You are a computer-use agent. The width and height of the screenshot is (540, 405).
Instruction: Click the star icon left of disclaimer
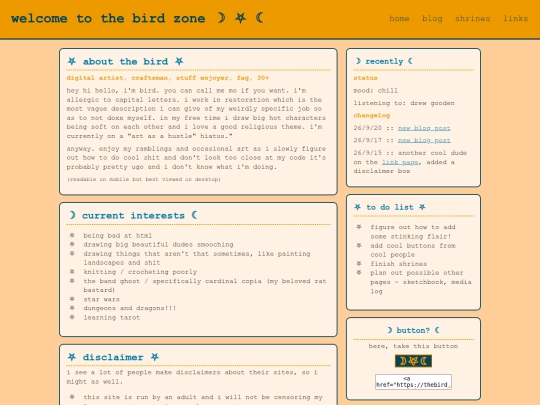point(72,357)
